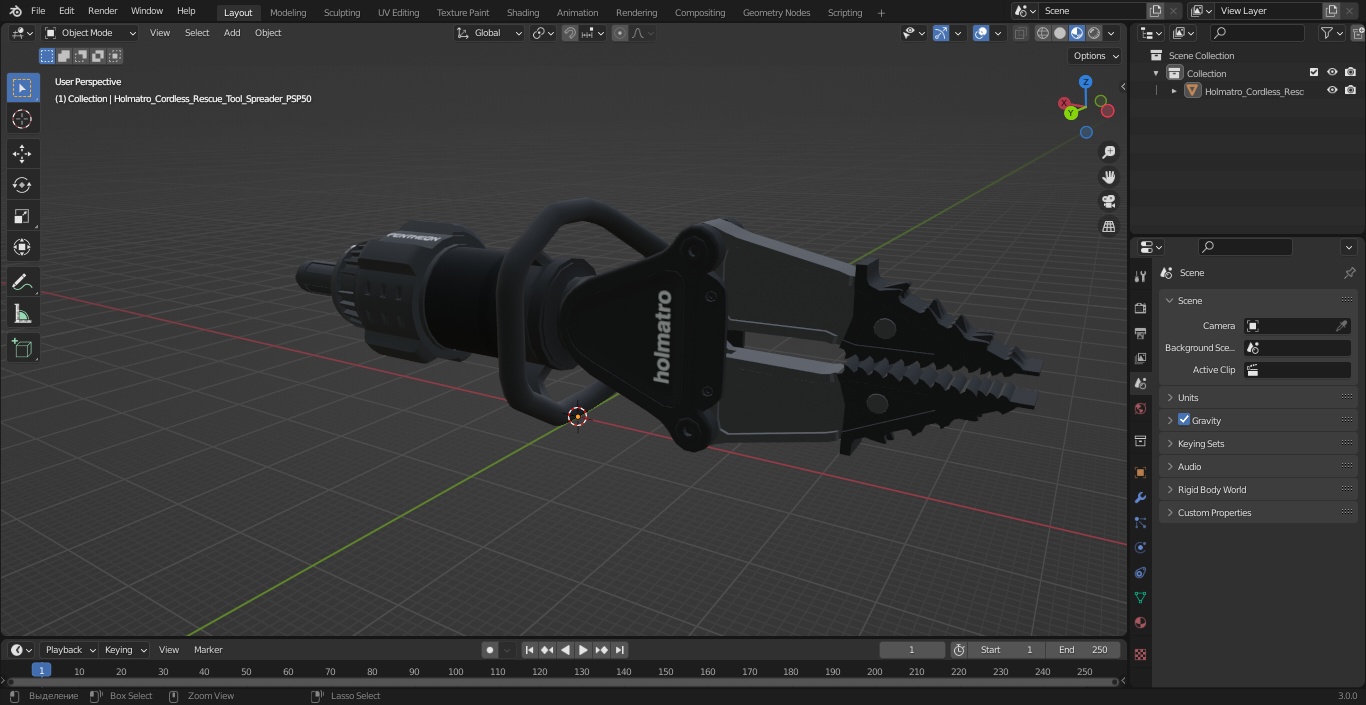
Task: Click the zoom viewport magnifier icon
Action: tap(1108, 152)
